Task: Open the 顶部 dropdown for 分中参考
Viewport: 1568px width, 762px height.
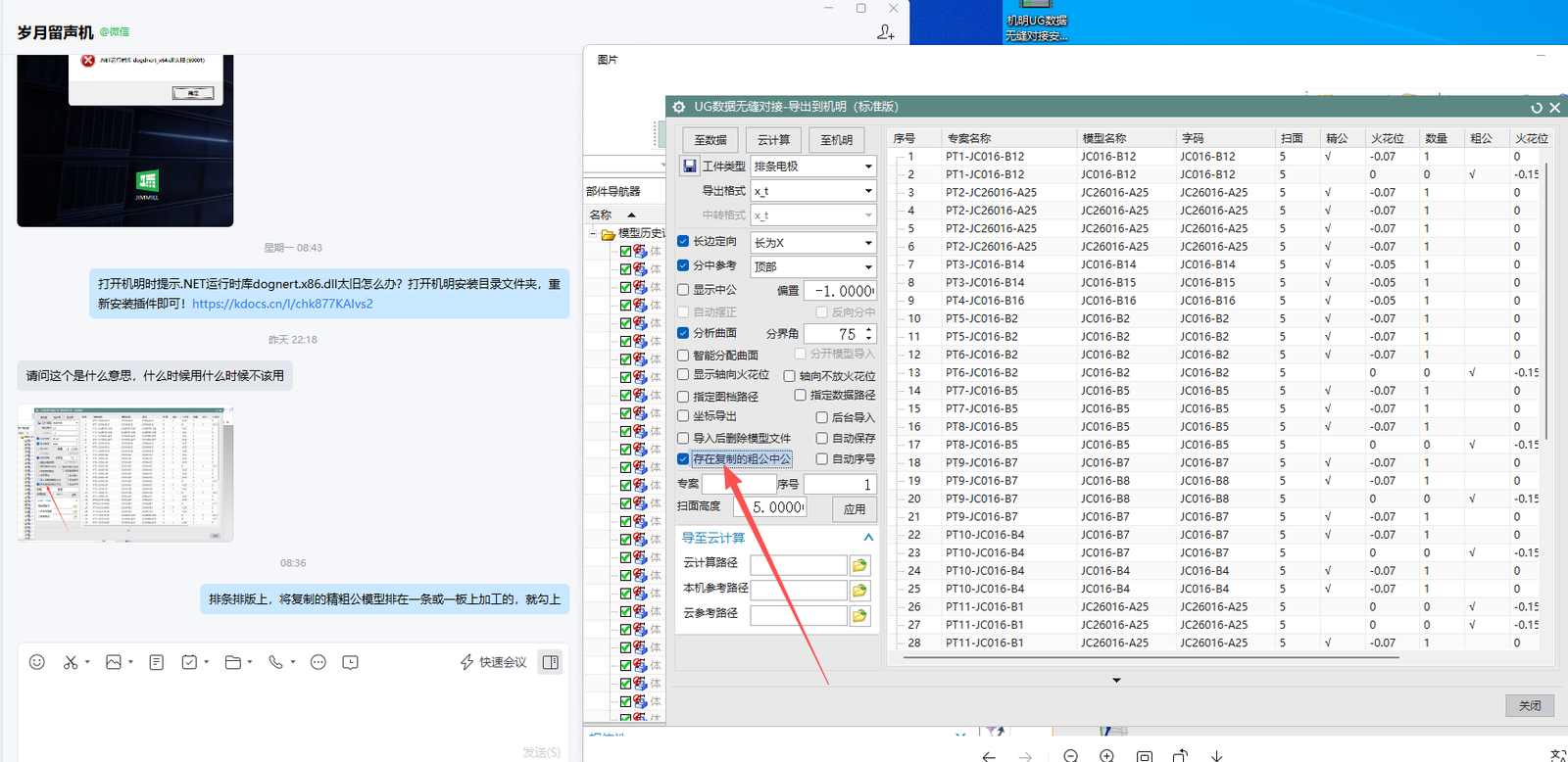Action: pos(812,266)
